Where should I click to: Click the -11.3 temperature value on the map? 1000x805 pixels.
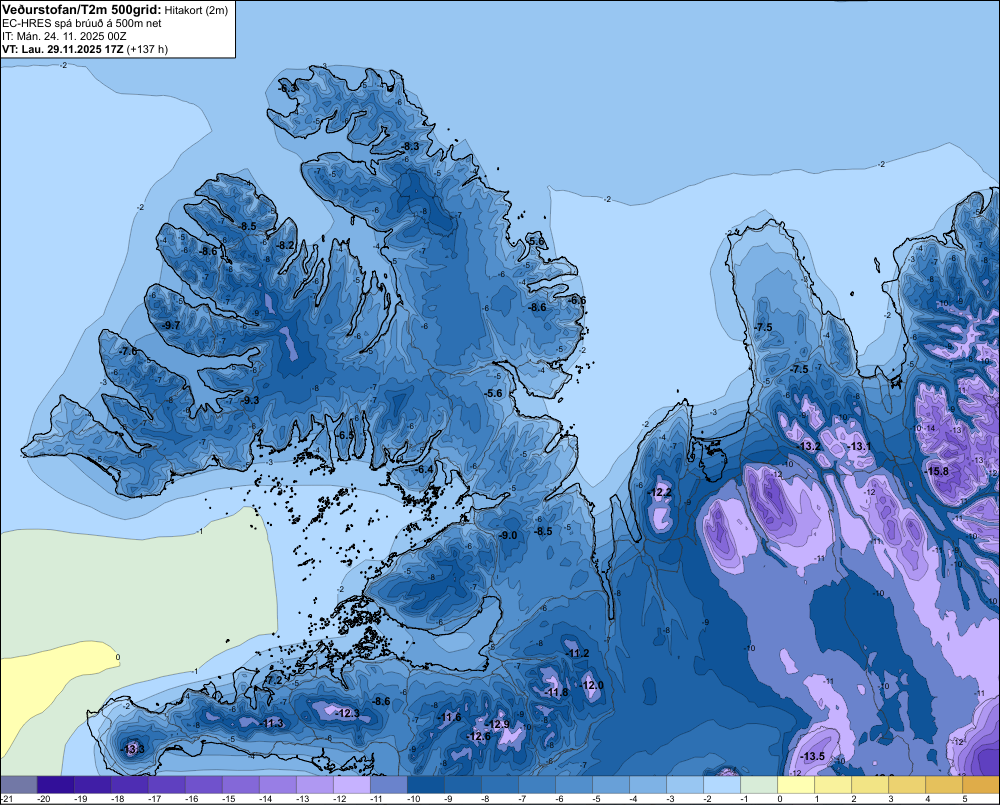[x=272, y=723]
